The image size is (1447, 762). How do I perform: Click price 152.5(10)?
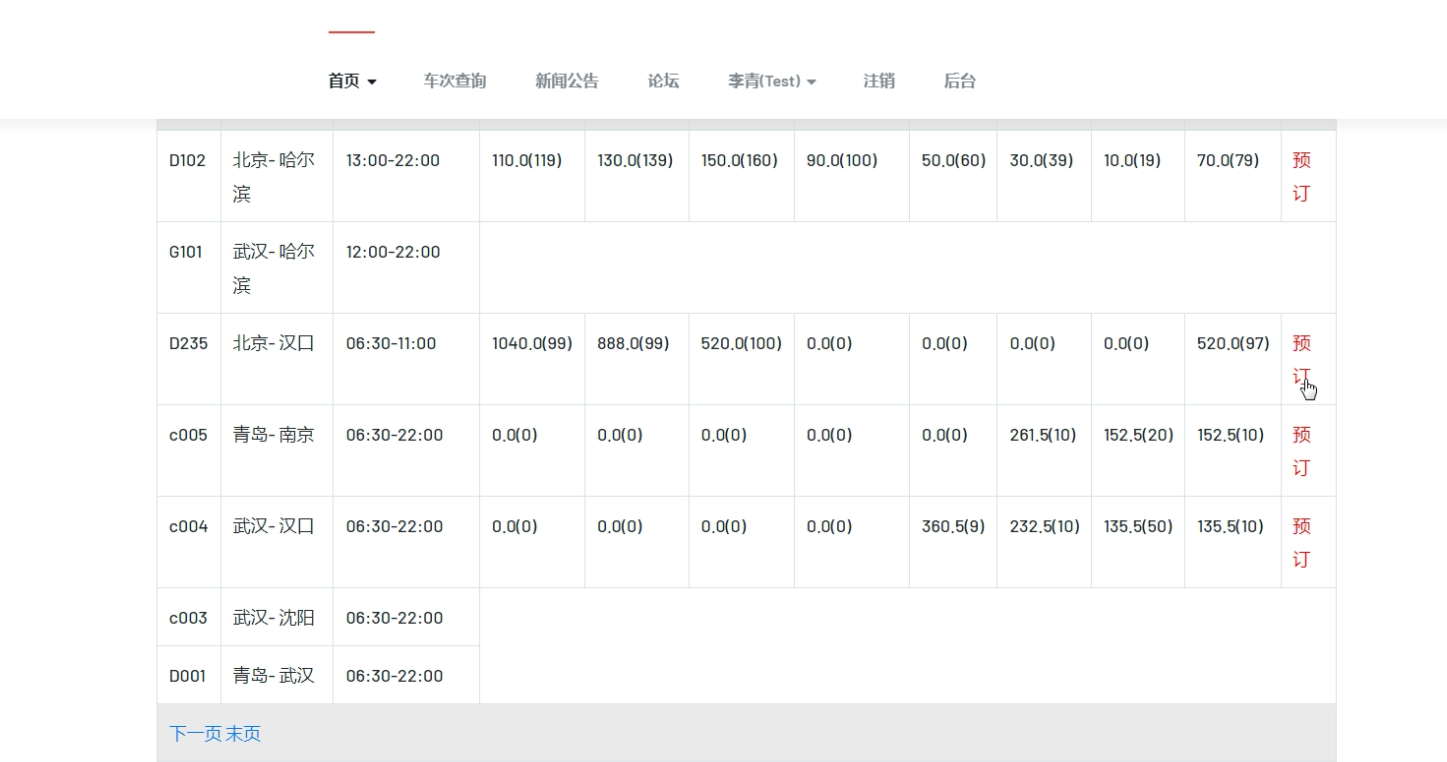click(x=1230, y=435)
